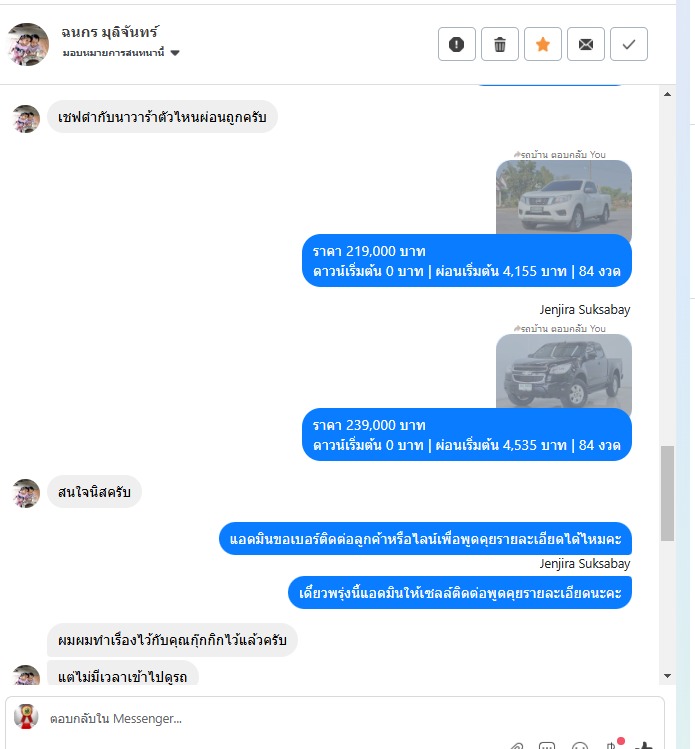Image resolution: width=695 pixels, height=749 pixels.
Task: Open the white Nissan pickup photo
Action: click(564, 197)
